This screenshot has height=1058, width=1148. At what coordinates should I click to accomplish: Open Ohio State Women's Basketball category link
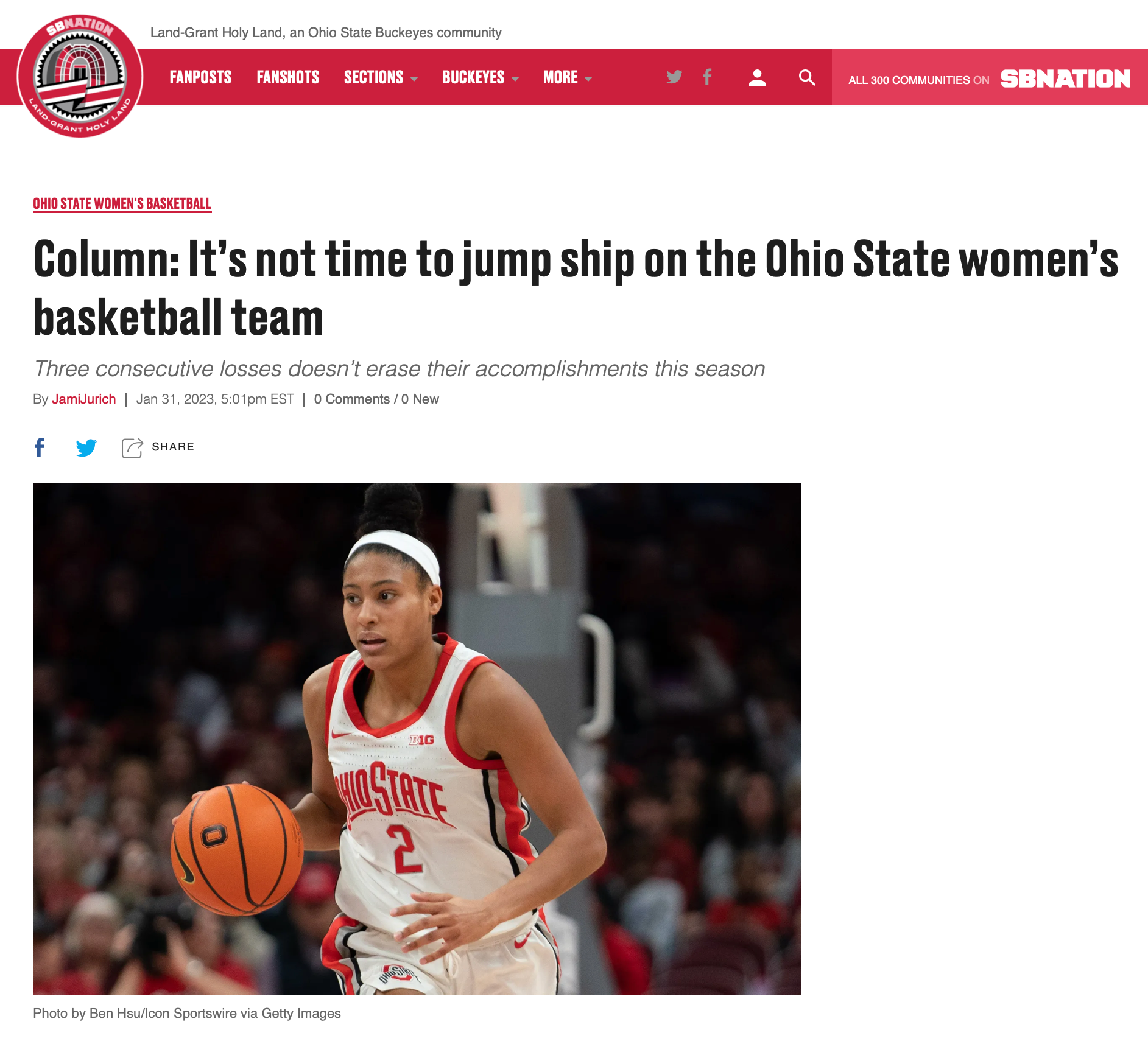(x=122, y=203)
